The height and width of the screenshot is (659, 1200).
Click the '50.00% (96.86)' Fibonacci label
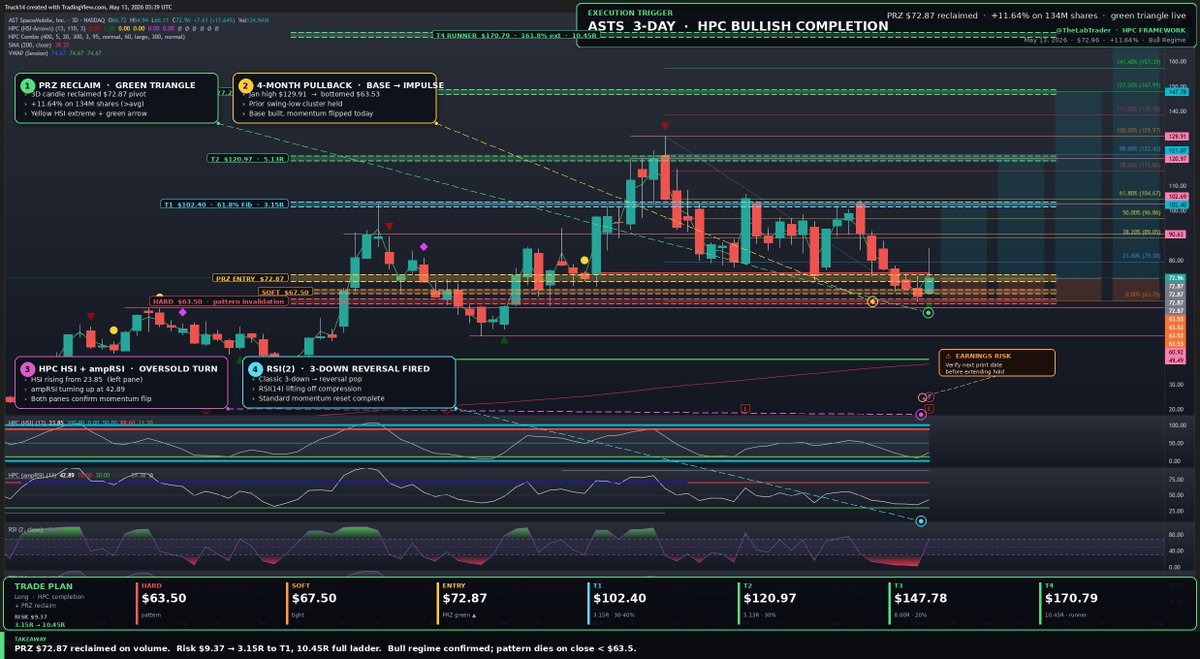1140,213
